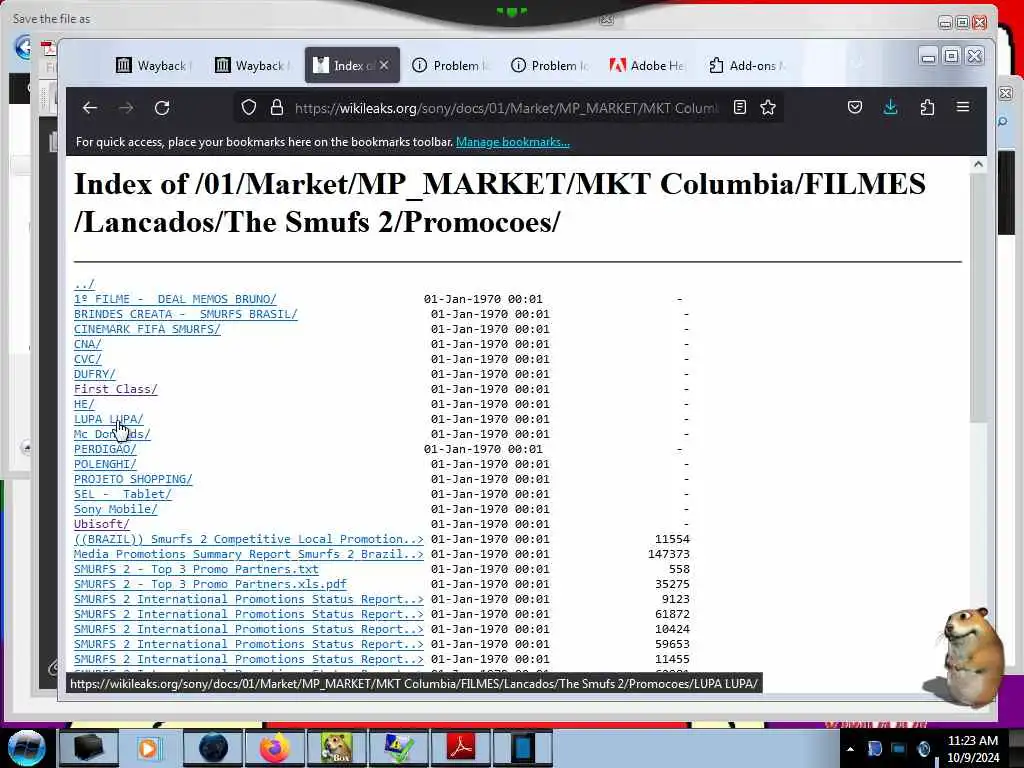Image resolution: width=1024 pixels, height=768 pixels.
Task: Open the POLENGHI/ folder link
Action: pos(105,464)
